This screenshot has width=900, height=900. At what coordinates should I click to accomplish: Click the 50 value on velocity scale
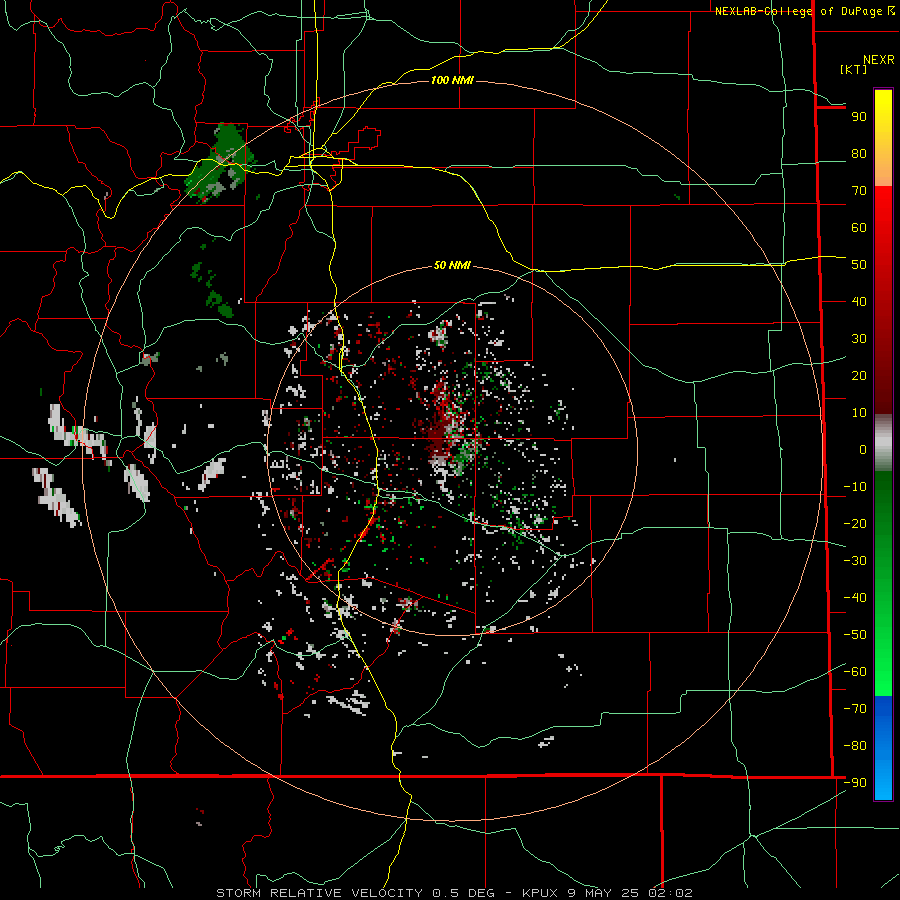coord(859,265)
